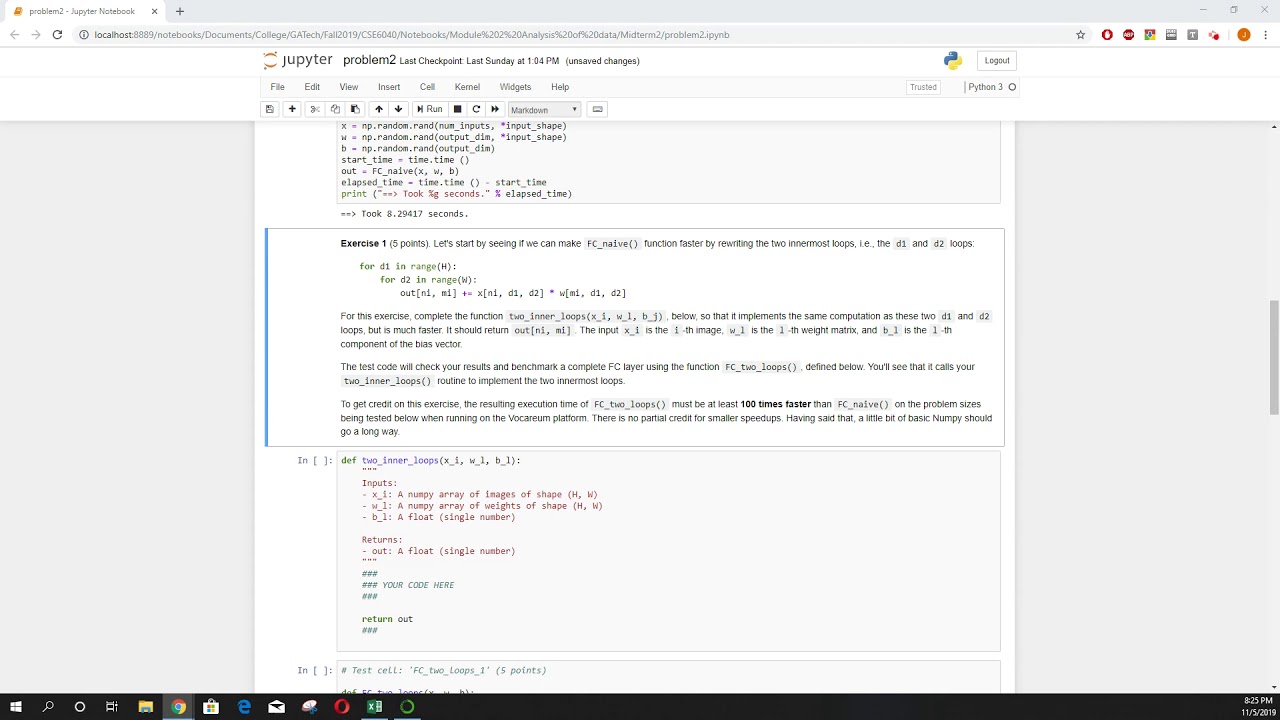Open the Edit menu
This screenshot has height=720, width=1280.
(312, 87)
